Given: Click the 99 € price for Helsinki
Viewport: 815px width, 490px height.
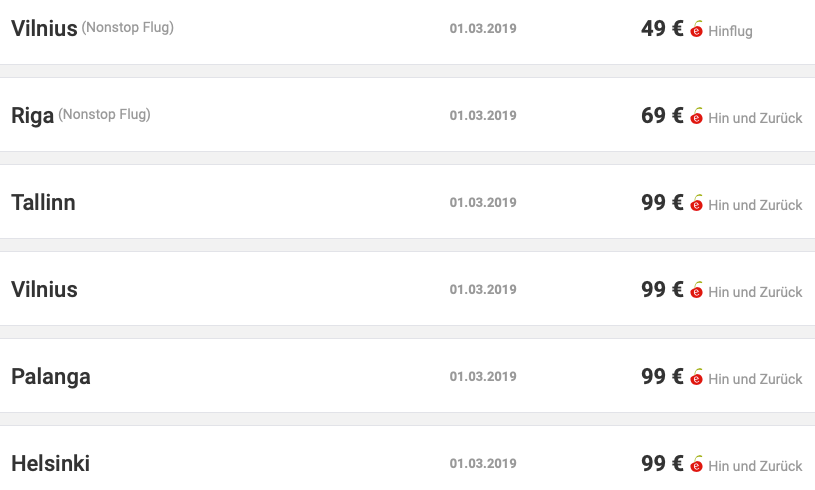Looking at the screenshot, I should 662,463.
